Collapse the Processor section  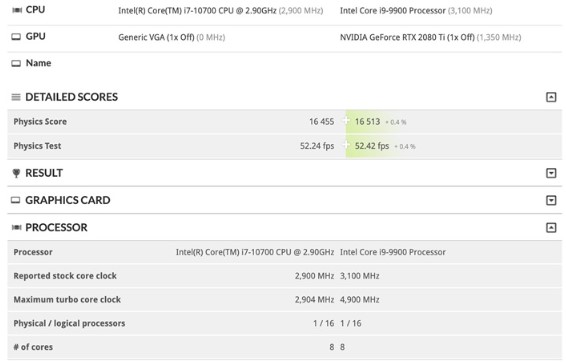pos(551,228)
